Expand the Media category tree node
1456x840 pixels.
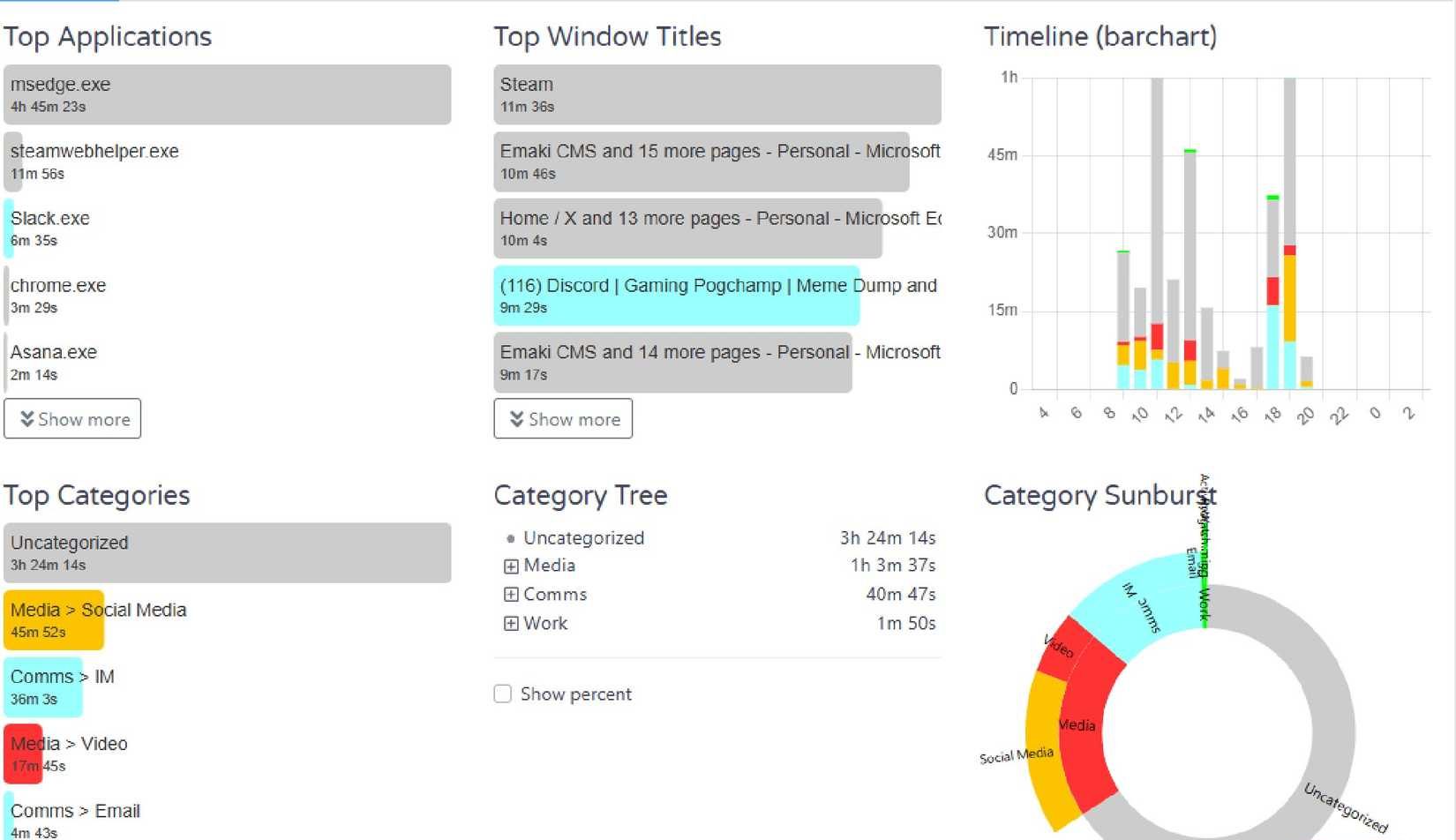click(x=511, y=566)
